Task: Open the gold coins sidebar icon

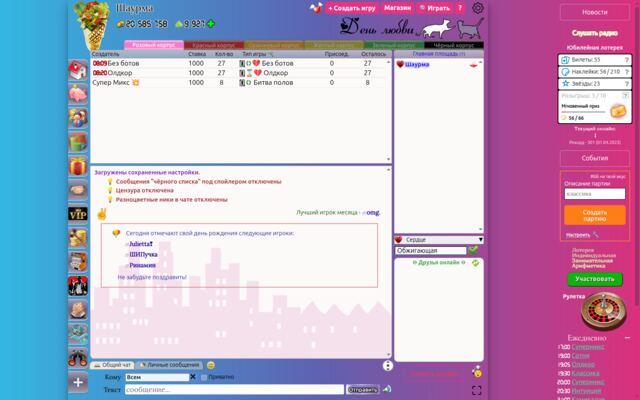Action: click(78, 238)
